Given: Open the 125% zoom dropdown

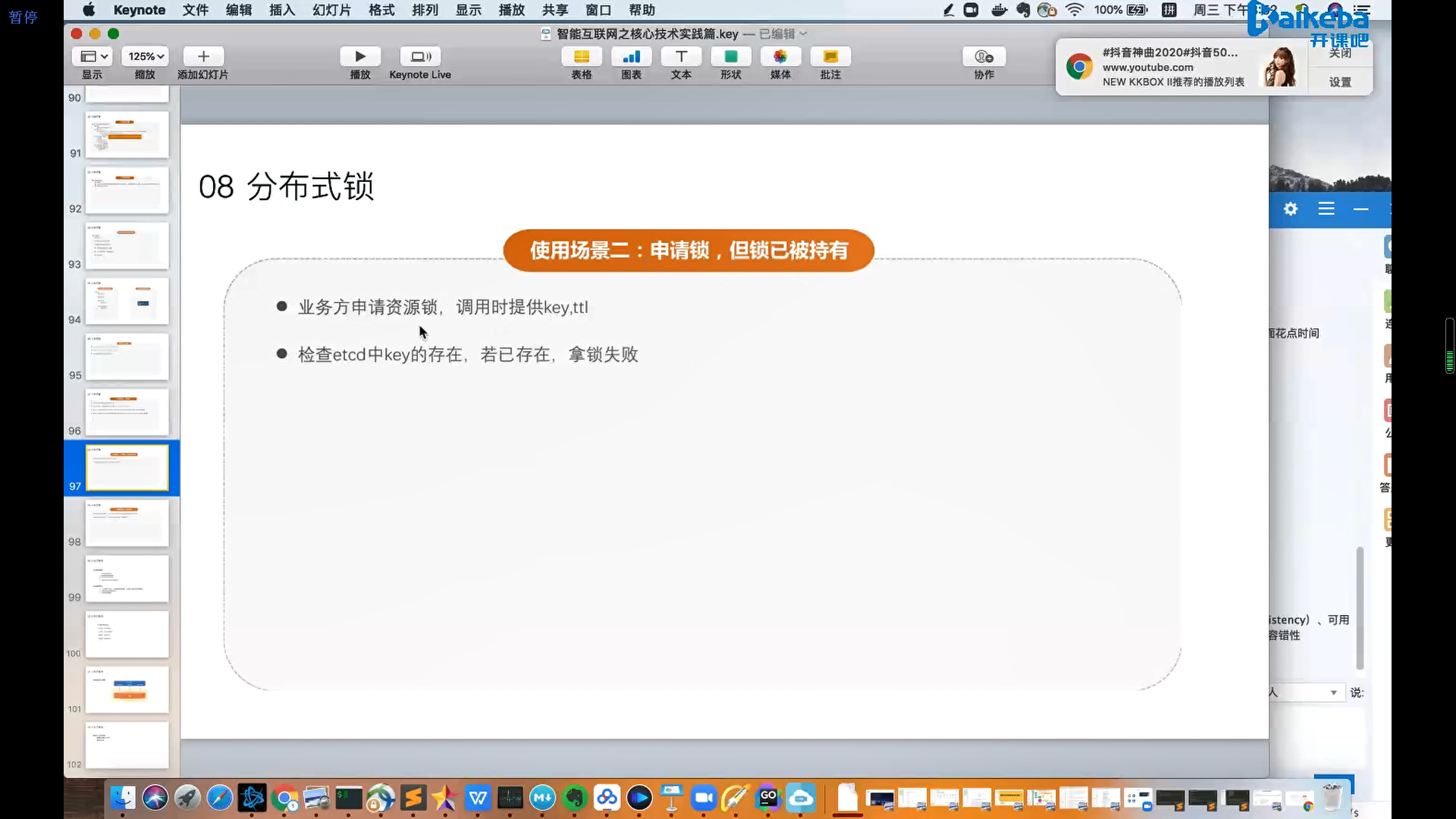Looking at the screenshot, I should (x=146, y=57).
